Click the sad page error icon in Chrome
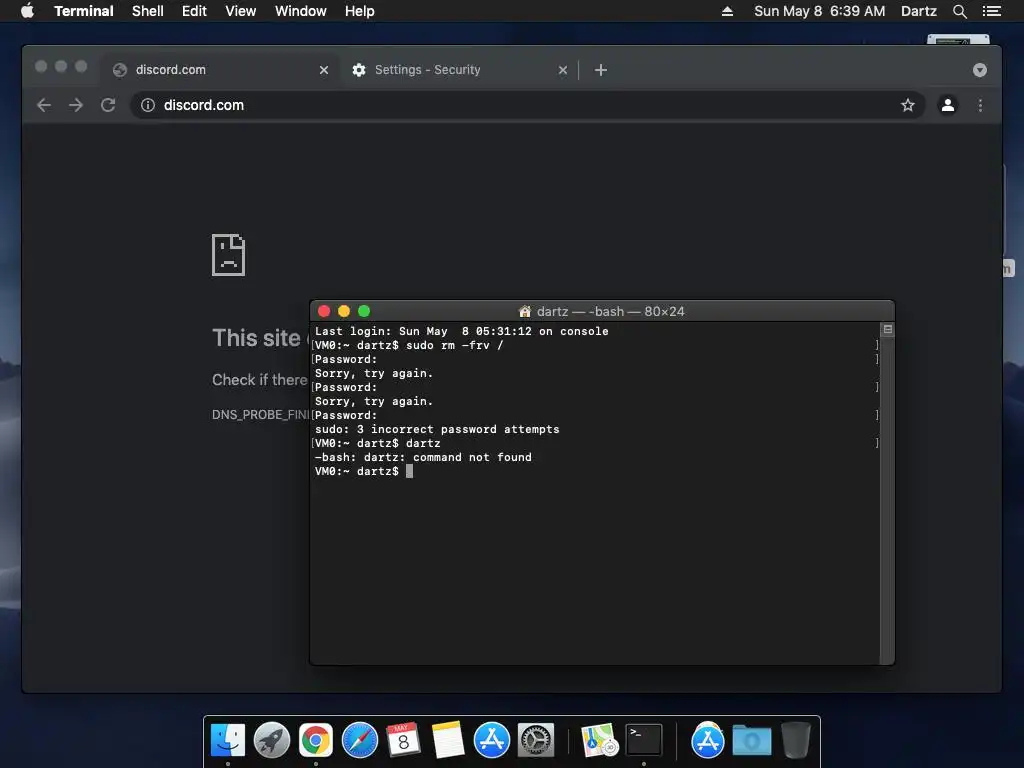This screenshot has height=768, width=1024. (229, 255)
